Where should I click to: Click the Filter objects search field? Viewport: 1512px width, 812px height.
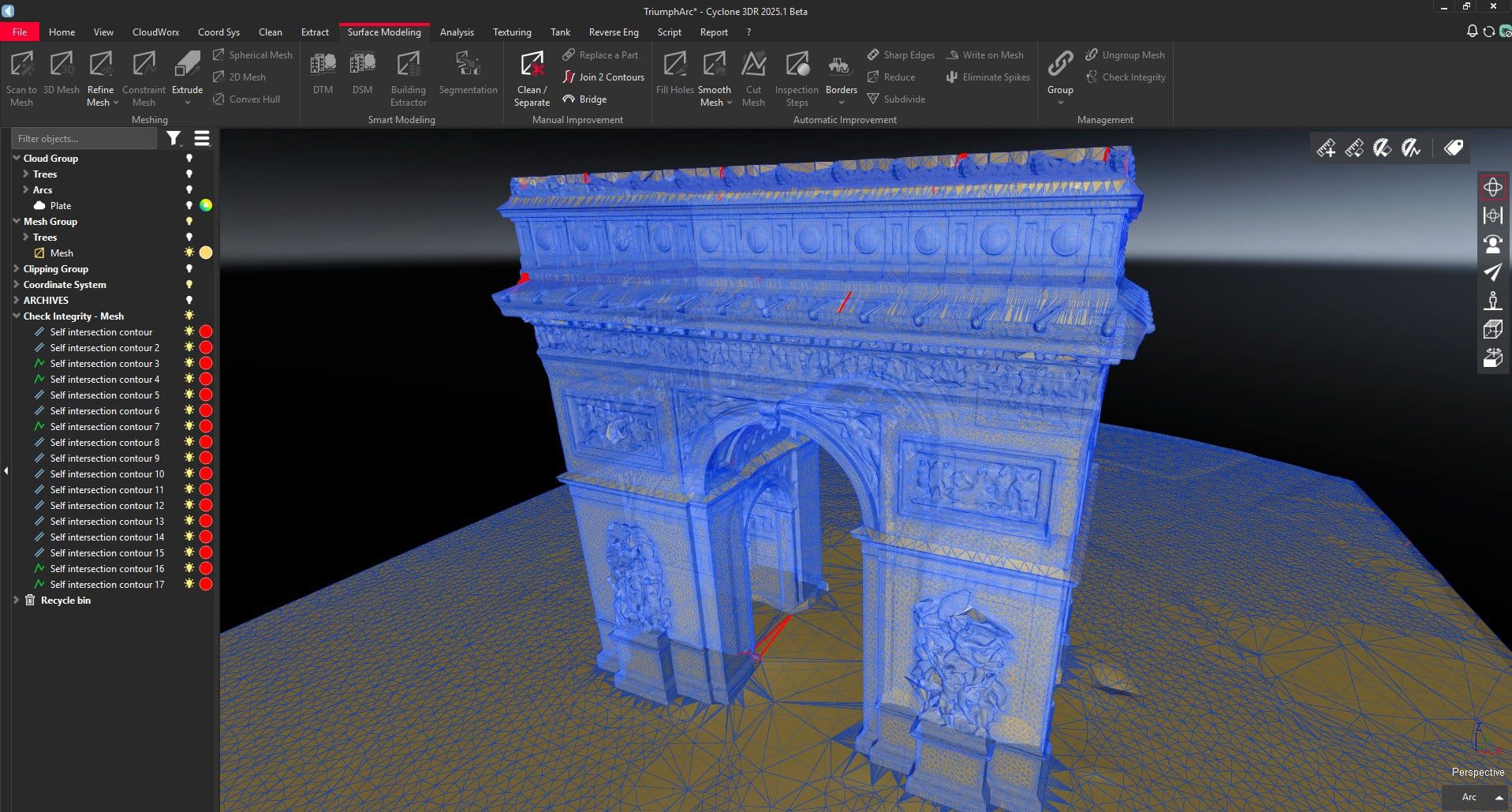coord(84,138)
